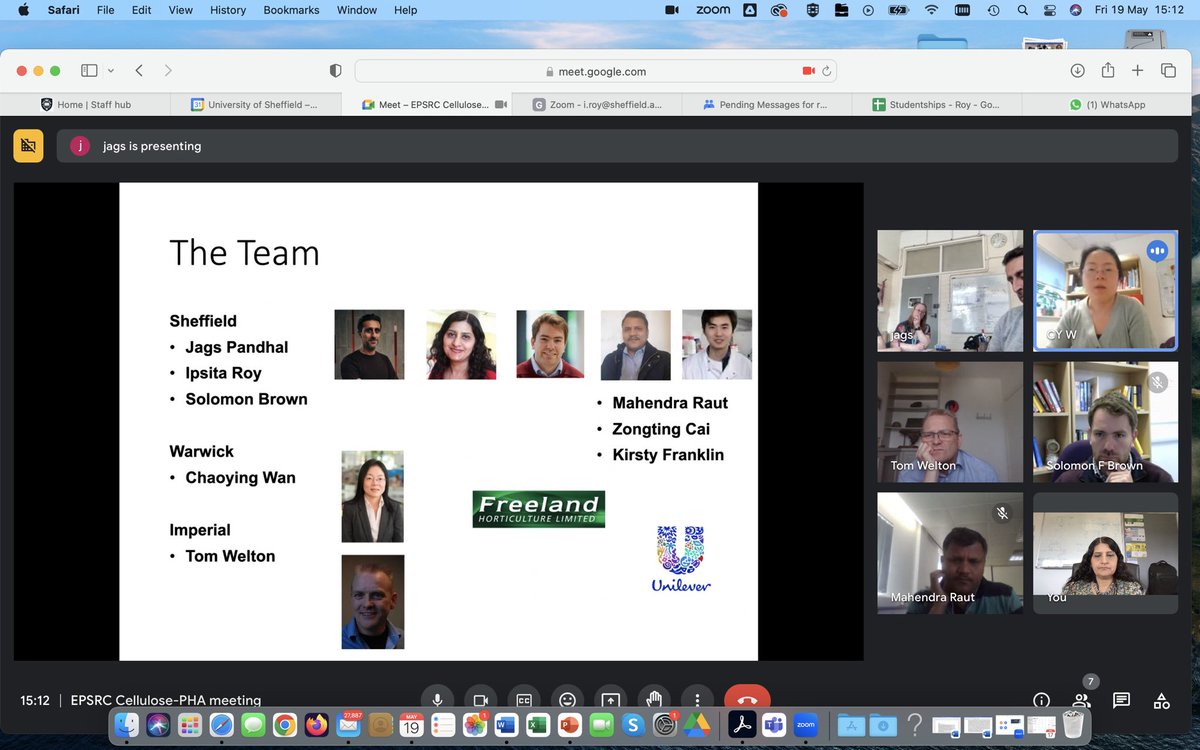Open the Bookmarks menu

tap(291, 10)
